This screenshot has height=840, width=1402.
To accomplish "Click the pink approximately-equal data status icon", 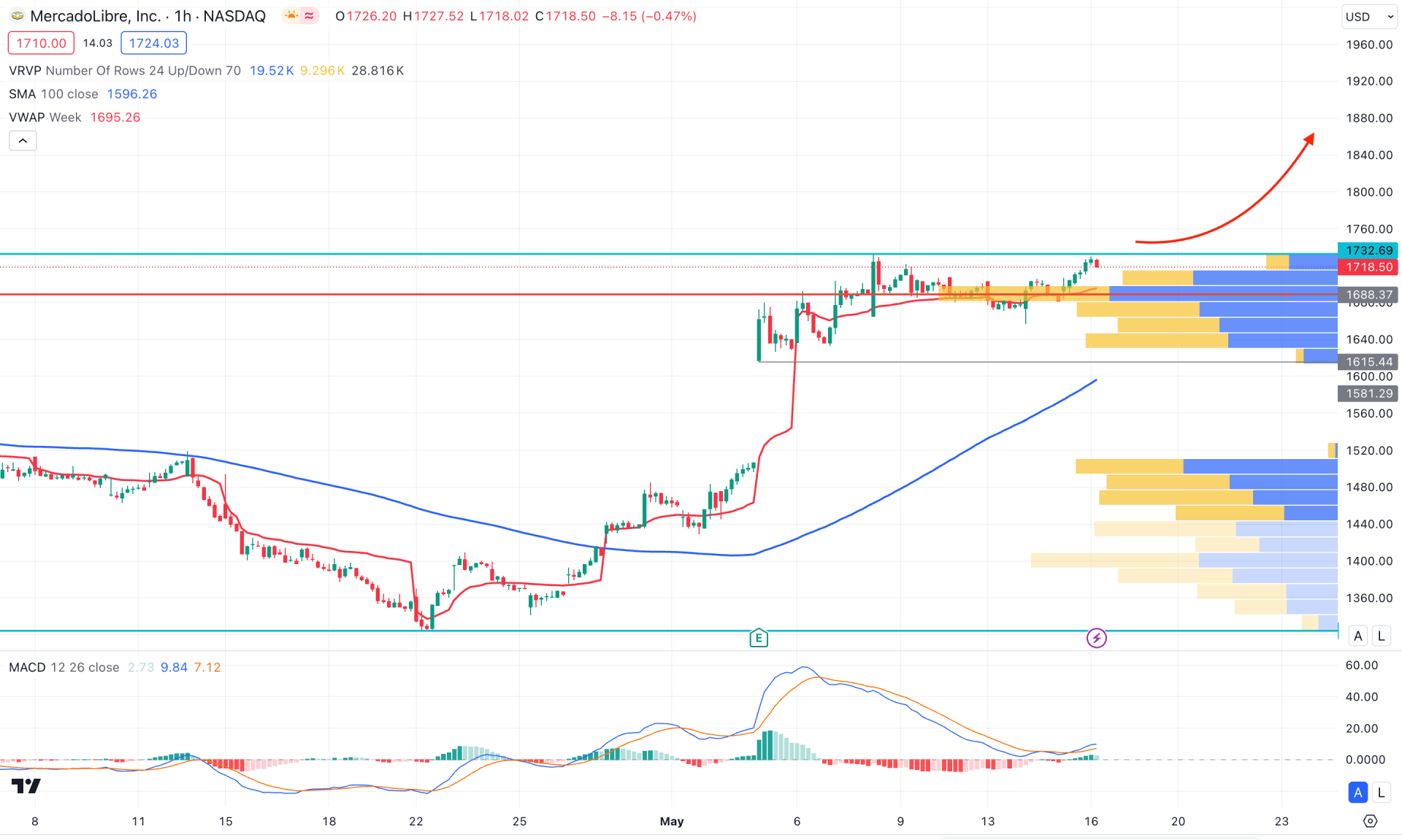I will click(310, 16).
